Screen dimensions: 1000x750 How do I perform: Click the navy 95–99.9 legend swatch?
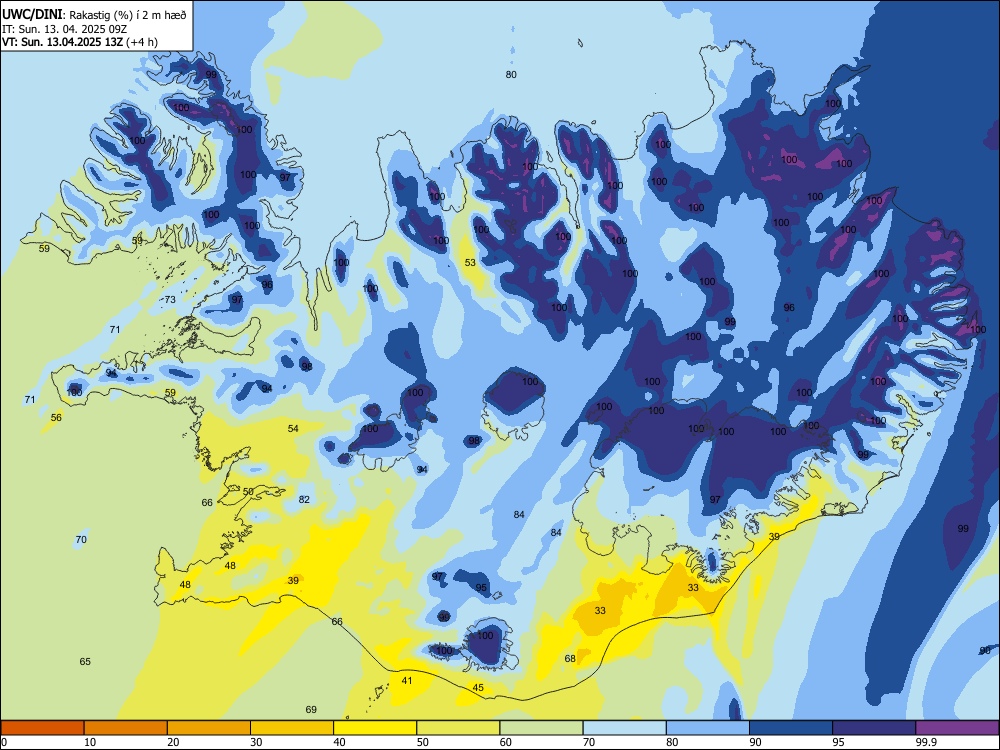pyautogui.click(x=874, y=728)
